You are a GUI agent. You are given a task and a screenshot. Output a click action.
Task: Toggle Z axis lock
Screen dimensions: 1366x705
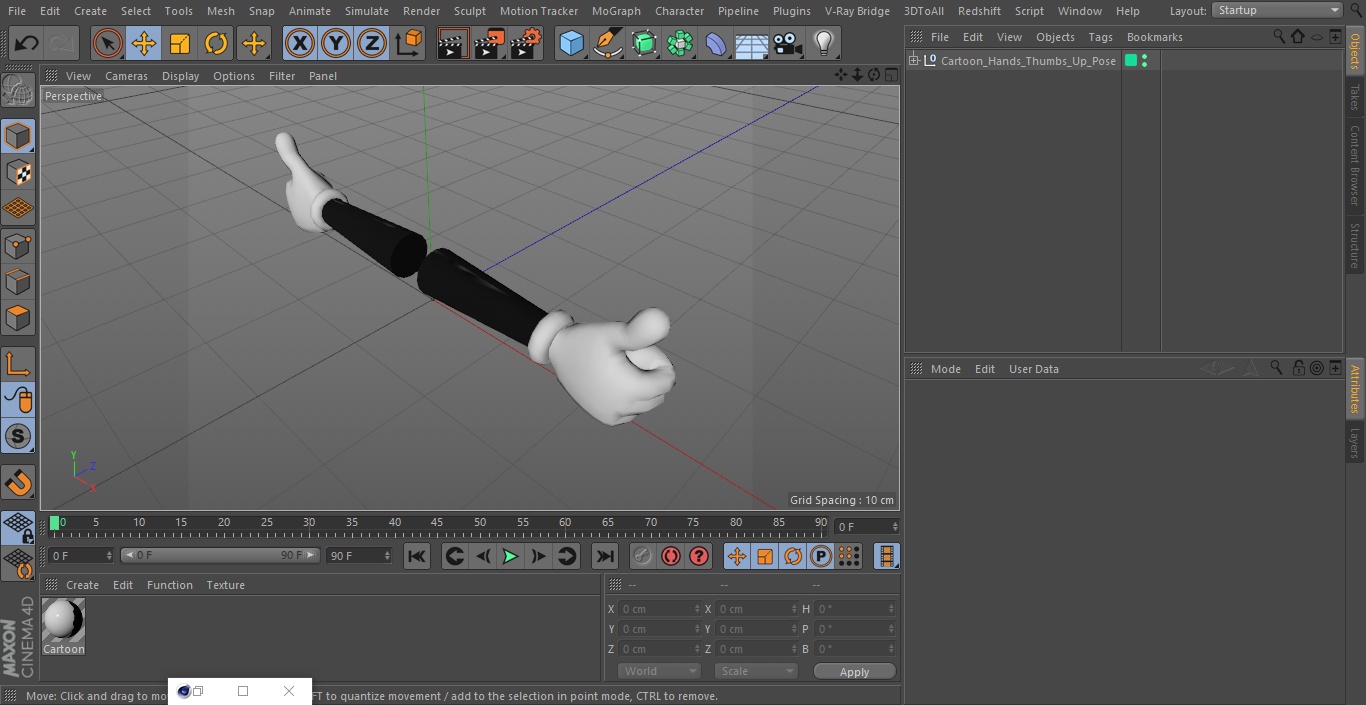pos(372,44)
